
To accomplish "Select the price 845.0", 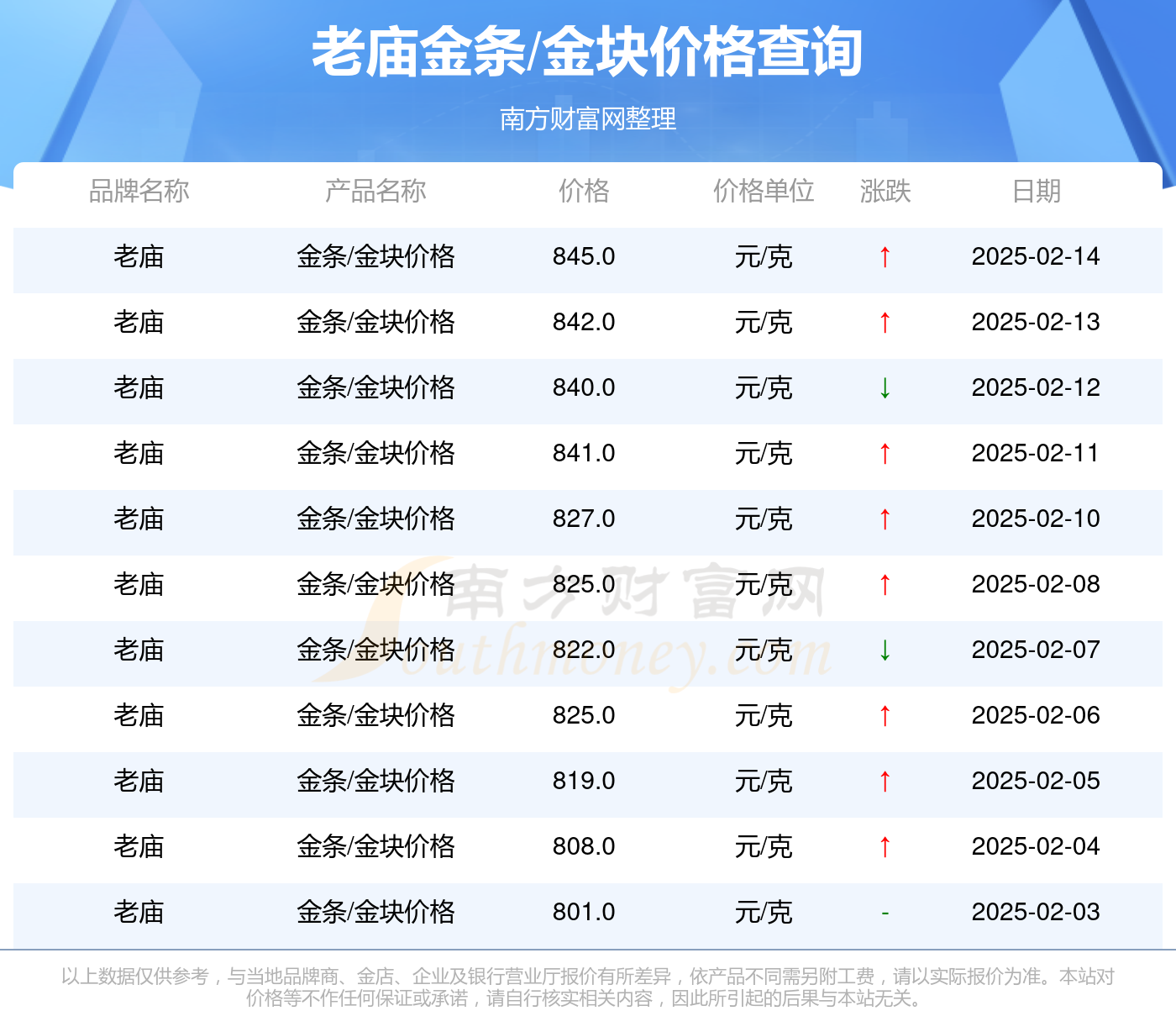I will pos(584,256).
